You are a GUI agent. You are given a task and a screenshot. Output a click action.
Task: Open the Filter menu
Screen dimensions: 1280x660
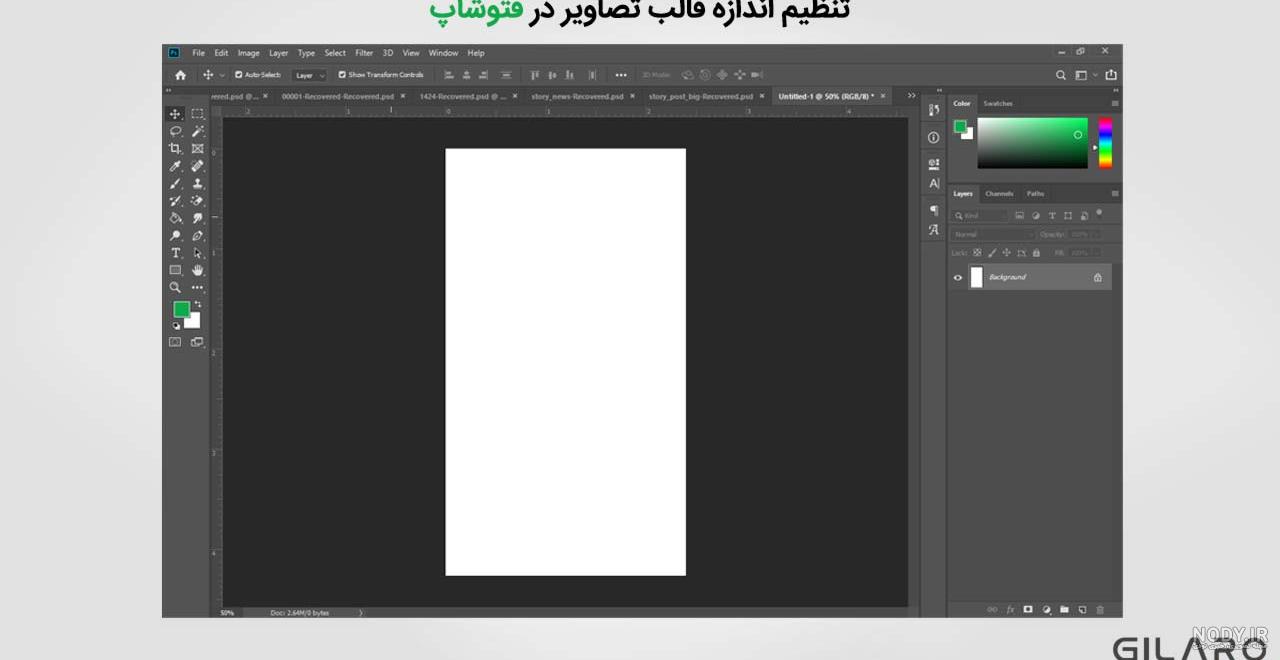pos(364,53)
